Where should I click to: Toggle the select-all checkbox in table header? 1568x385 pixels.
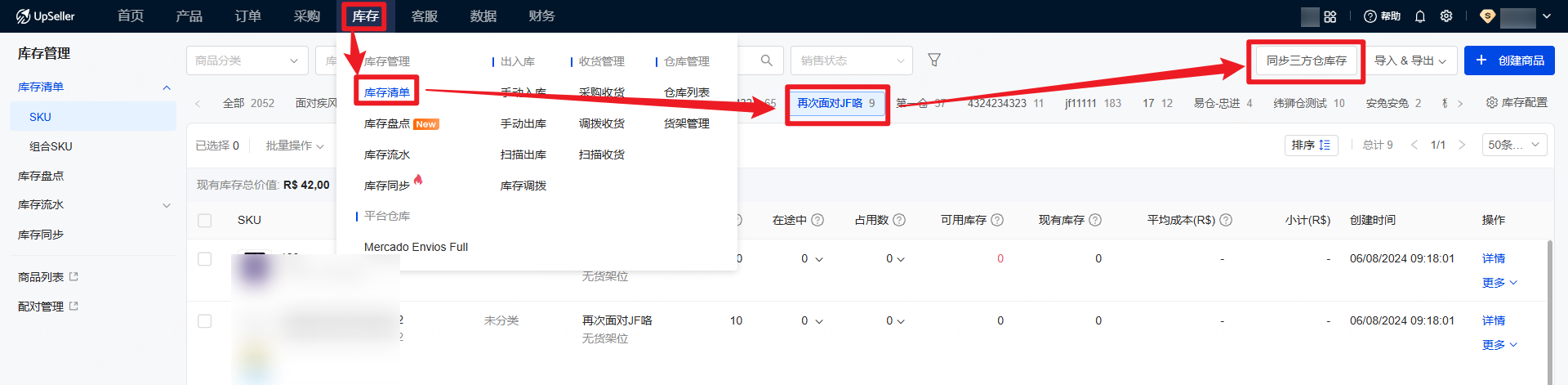pos(205,220)
